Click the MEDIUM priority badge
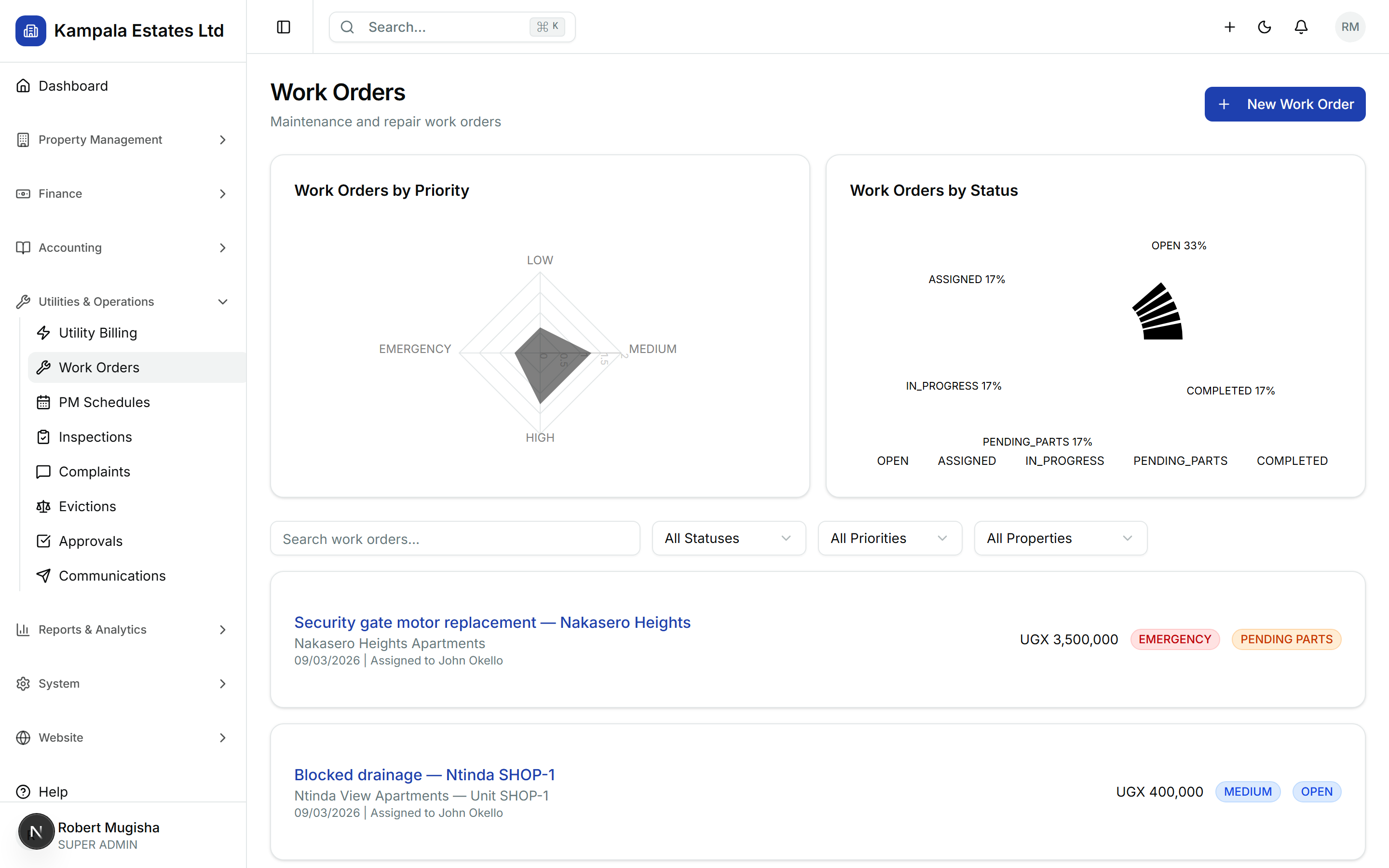The image size is (1389, 868). pyautogui.click(x=1247, y=792)
